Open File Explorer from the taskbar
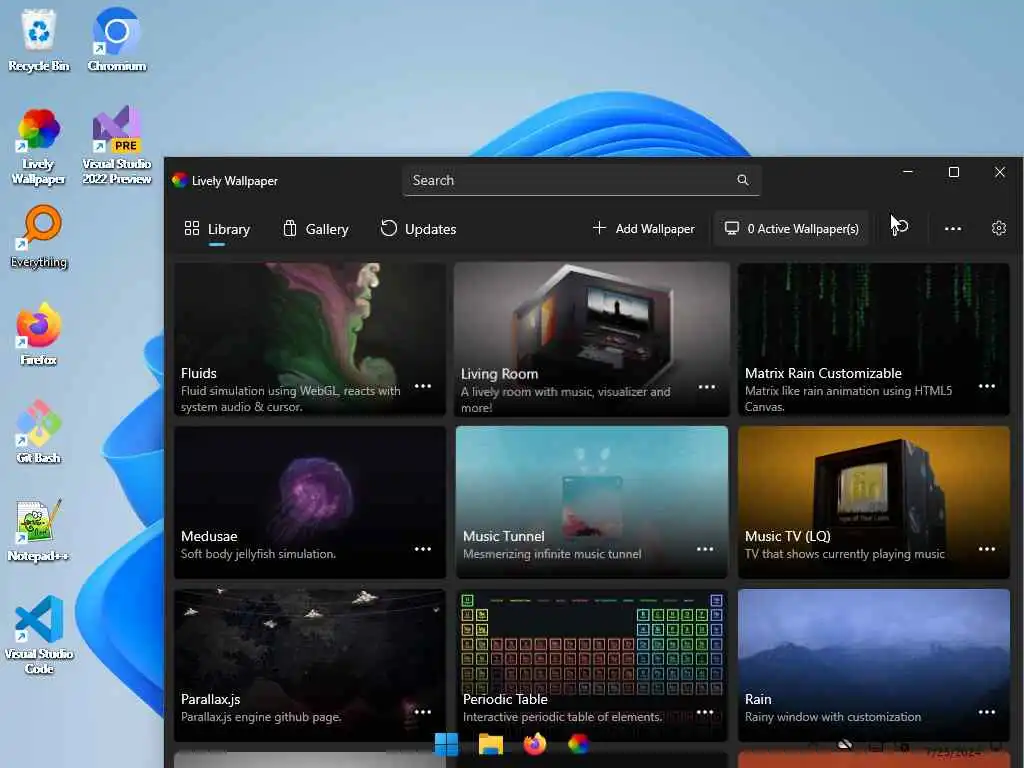This screenshot has width=1024, height=768. pos(490,744)
